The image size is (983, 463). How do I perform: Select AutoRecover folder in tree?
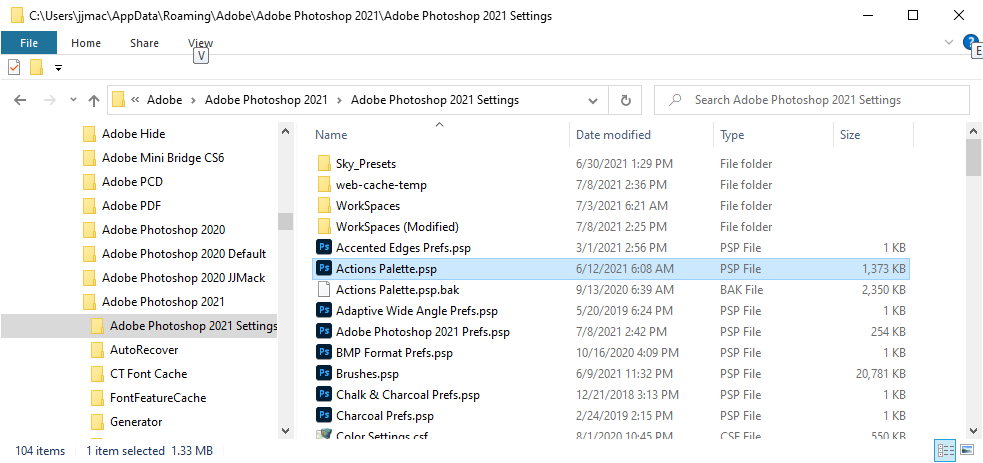135,350
